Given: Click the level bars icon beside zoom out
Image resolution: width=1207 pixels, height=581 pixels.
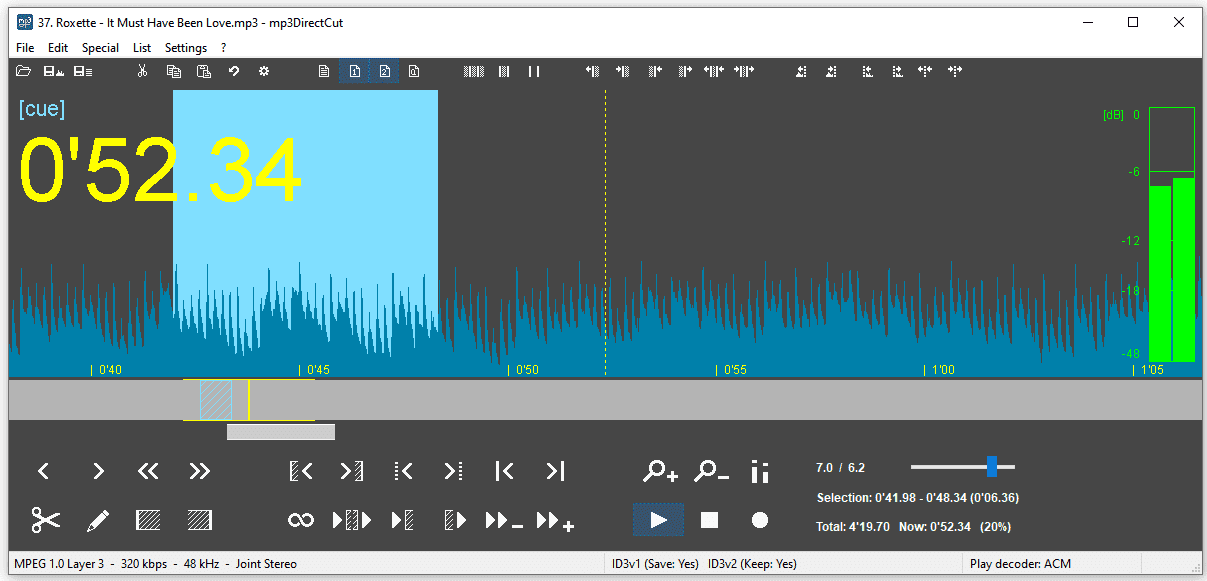Looking at the screenshot, I should click(760, 471).
